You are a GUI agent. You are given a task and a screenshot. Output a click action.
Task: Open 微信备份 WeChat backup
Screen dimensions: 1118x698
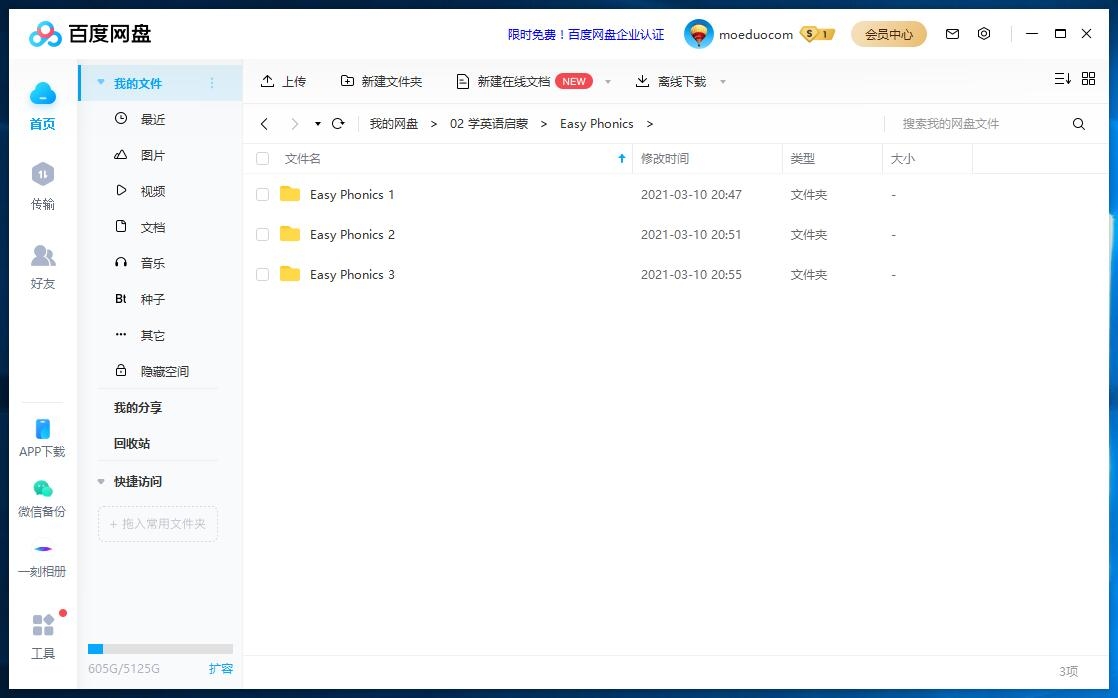(42, 496)
